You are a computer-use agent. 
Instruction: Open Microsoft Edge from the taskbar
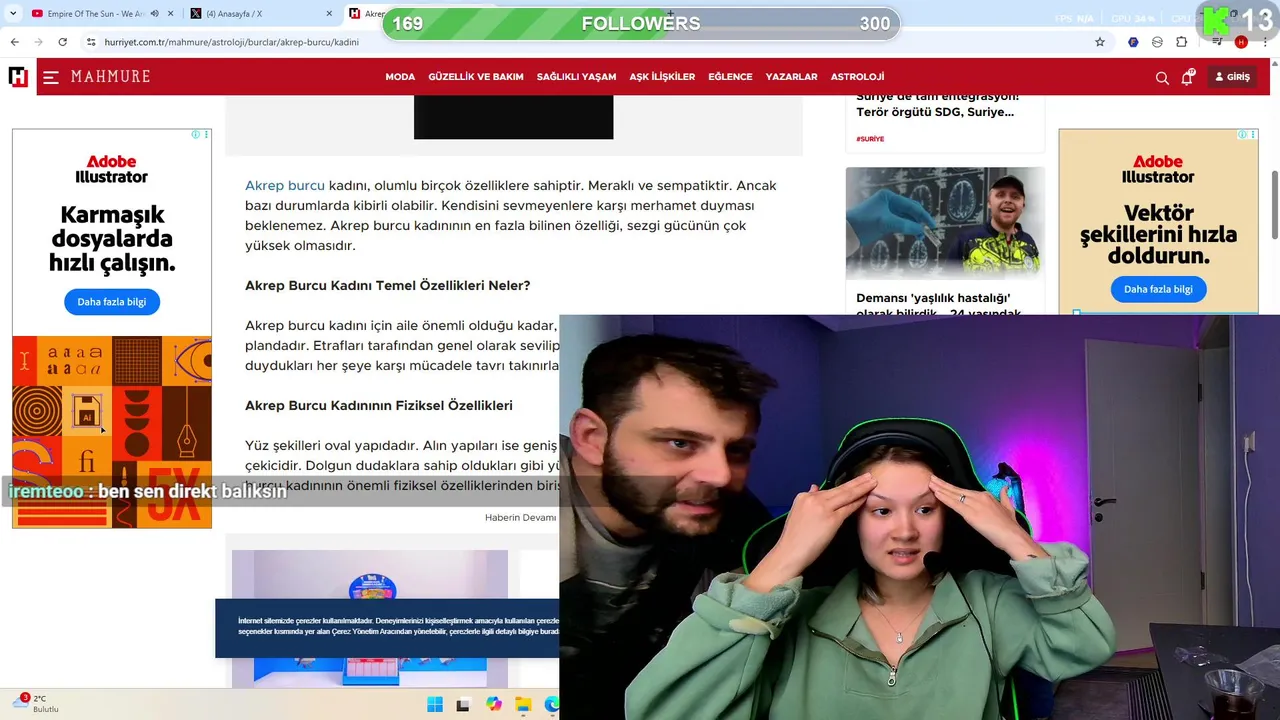(551, 704)
